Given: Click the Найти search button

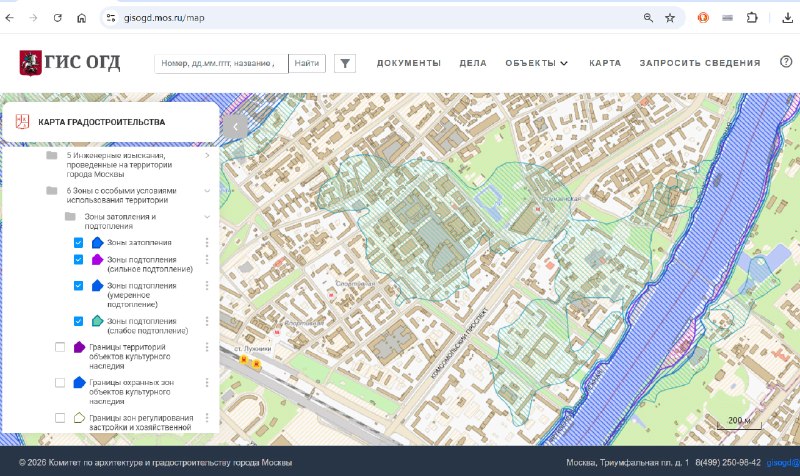Looking at the screenshot, I should tap(307, 63).
